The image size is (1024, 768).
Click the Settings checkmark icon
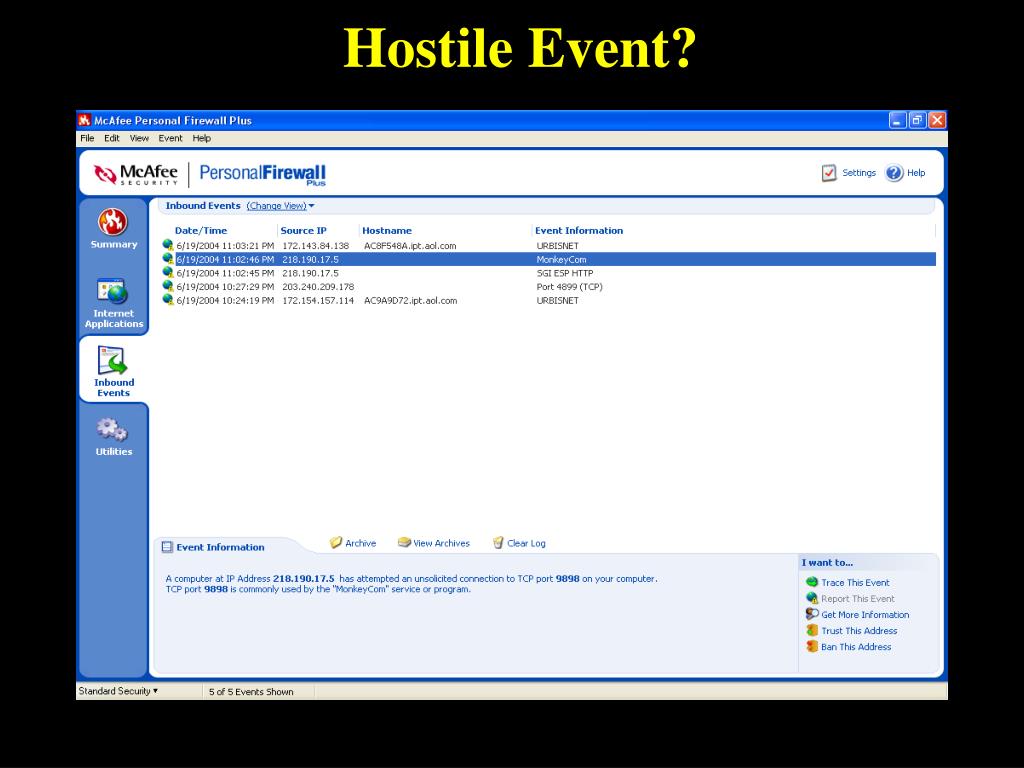coord(829,173)
